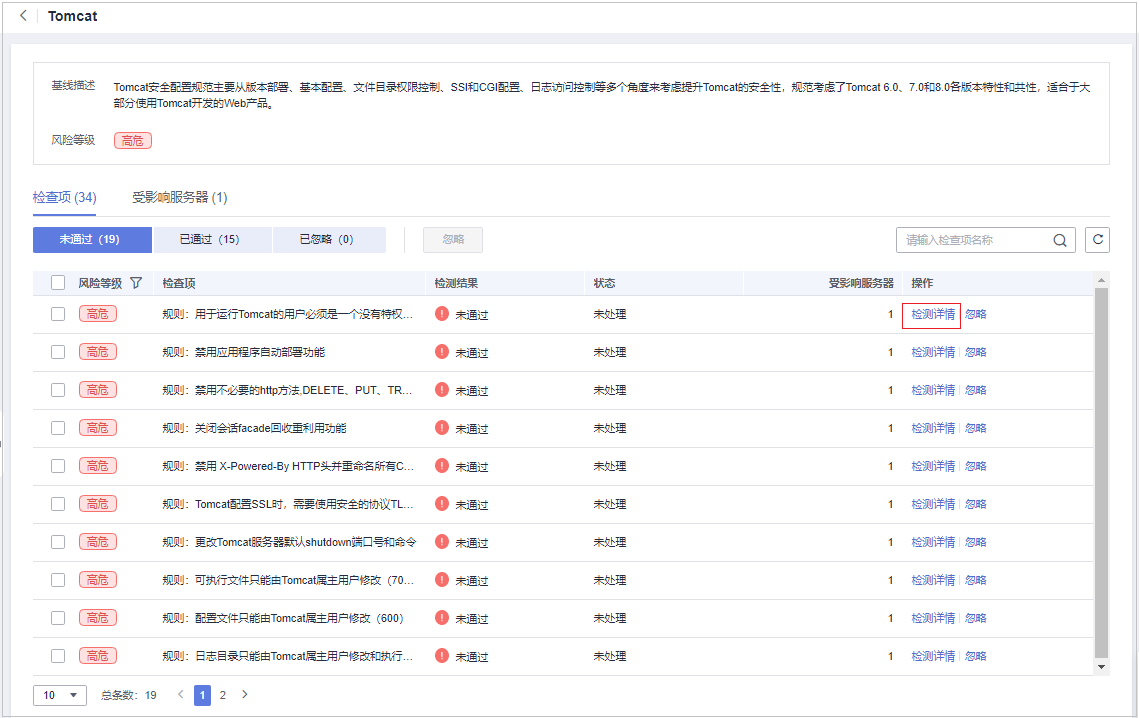The width and height of the screenshot is (1139, 718).
Task: Check the row 禁用不必要的http方法
Action: click(x=58, y=390)
